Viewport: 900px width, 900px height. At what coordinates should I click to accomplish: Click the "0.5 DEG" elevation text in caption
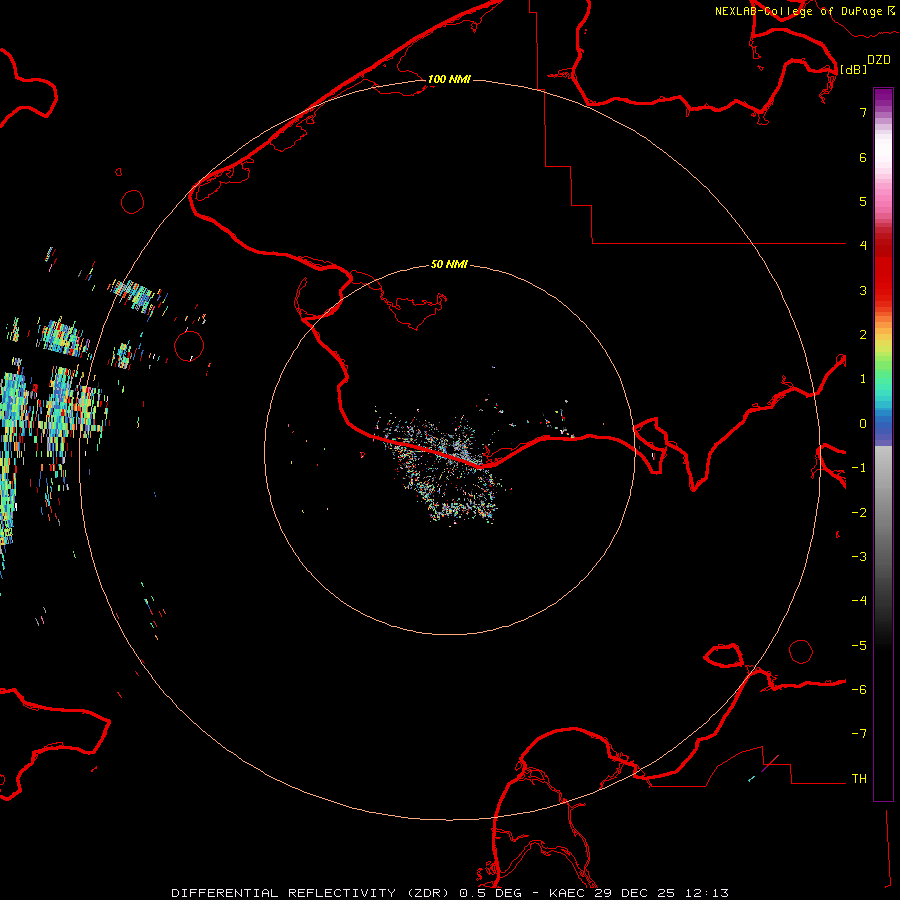click(x=490, y=893)
